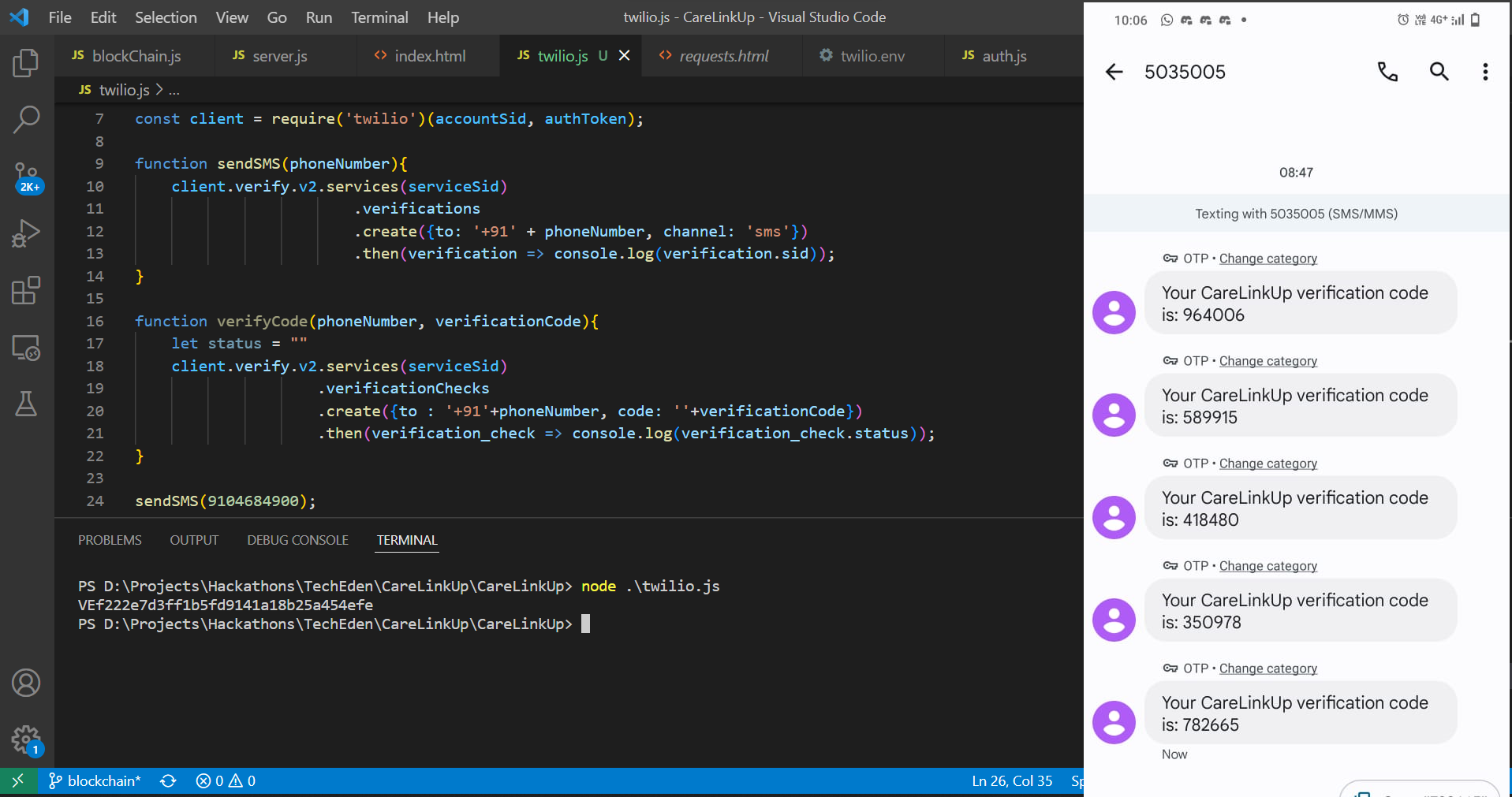Click Change category link above code 418480

coord(1267,464)
